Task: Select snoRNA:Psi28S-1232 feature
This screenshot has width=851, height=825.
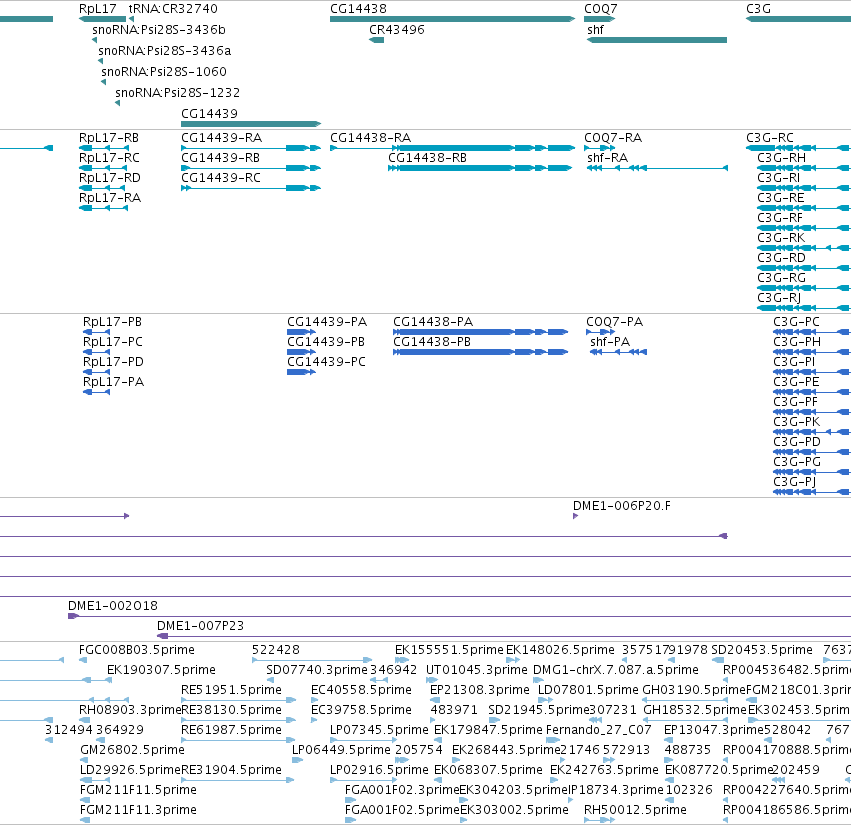Action: click(x=117, y=103)
